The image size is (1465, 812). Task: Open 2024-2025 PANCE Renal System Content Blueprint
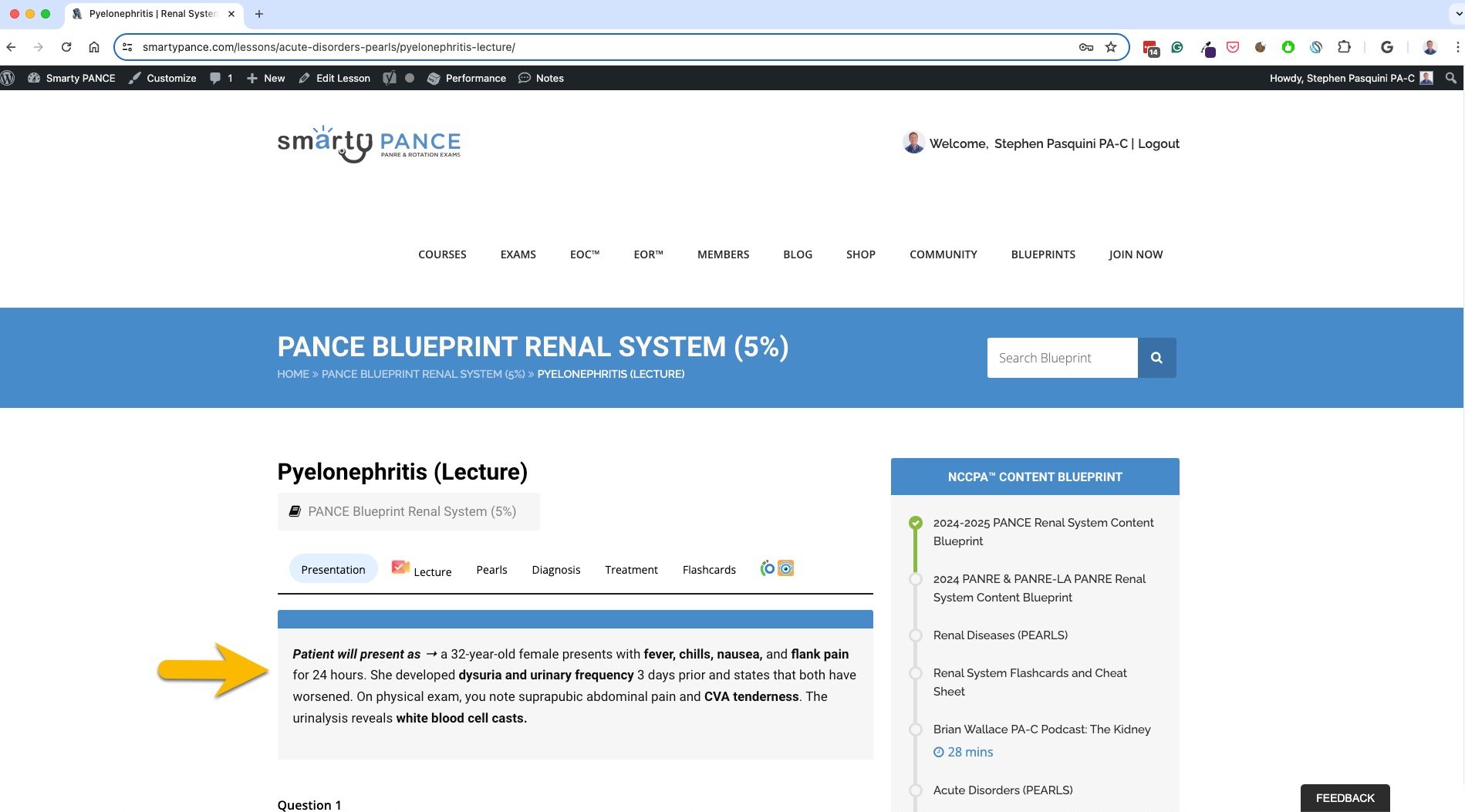[1043, 532]
